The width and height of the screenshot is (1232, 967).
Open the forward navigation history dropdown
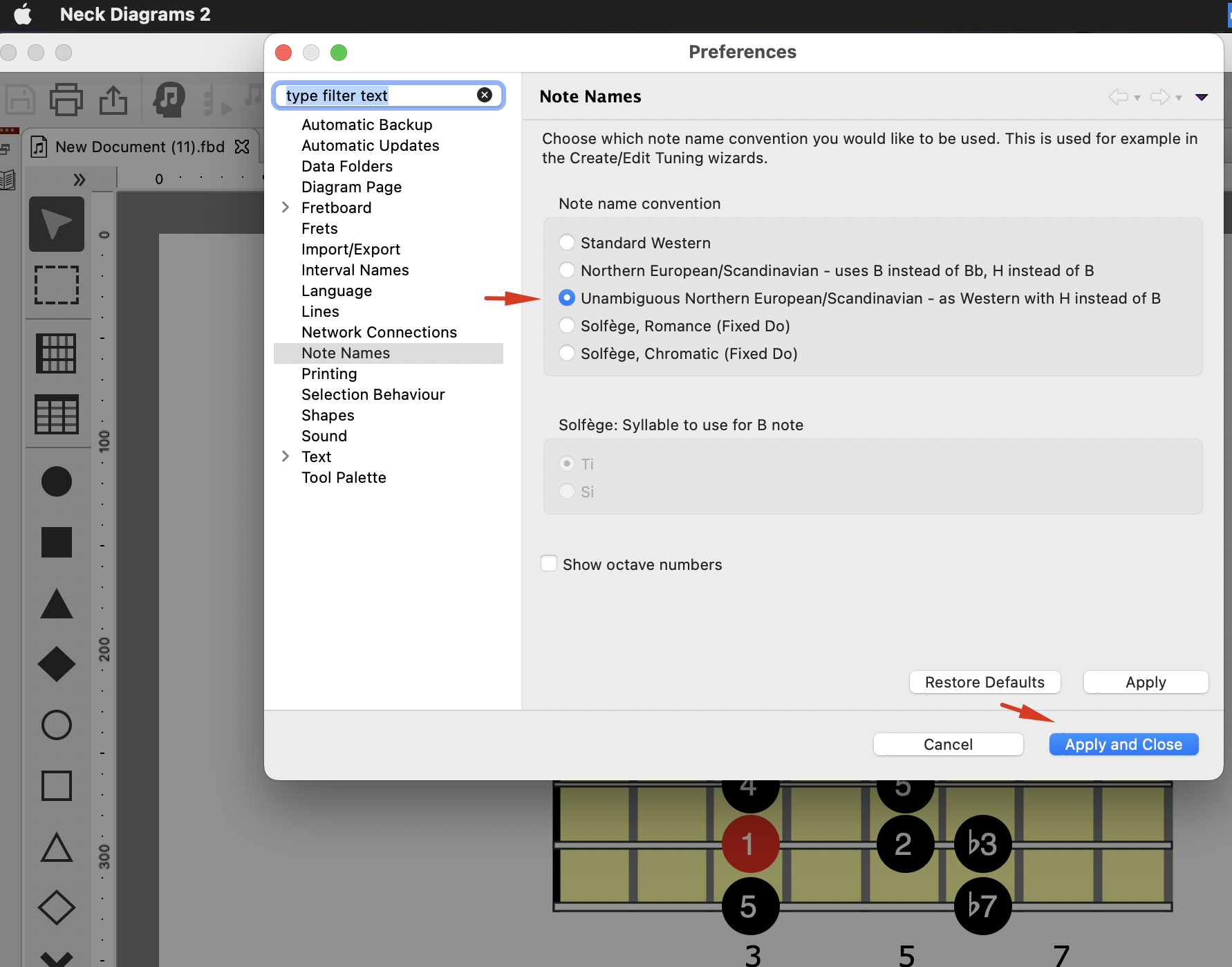[1179, 98]
